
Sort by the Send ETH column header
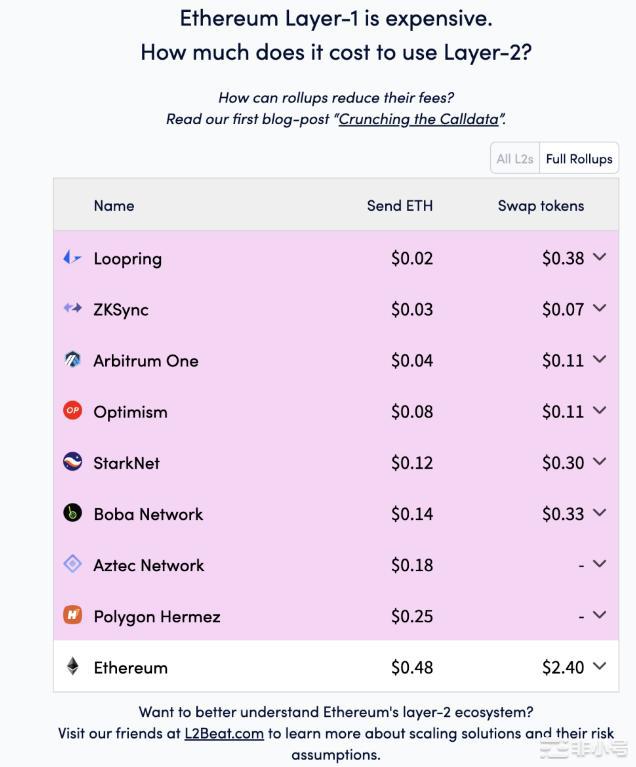pyautogui.click(x=400, y=206)
